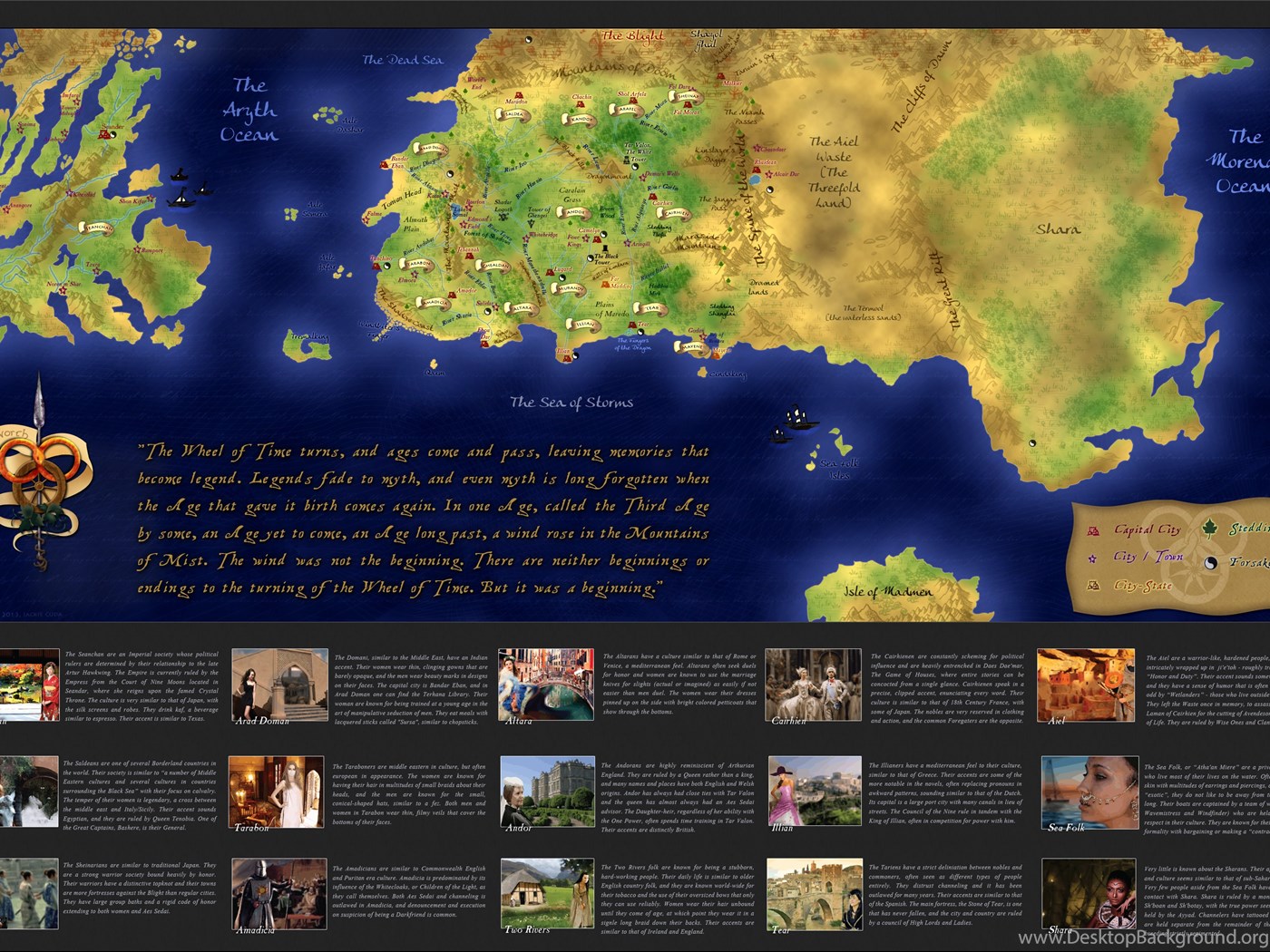This screenshot has height=952, width=1270.
Task: Click "The Aryth Ocean" label
Action: [x=249, y=110]
